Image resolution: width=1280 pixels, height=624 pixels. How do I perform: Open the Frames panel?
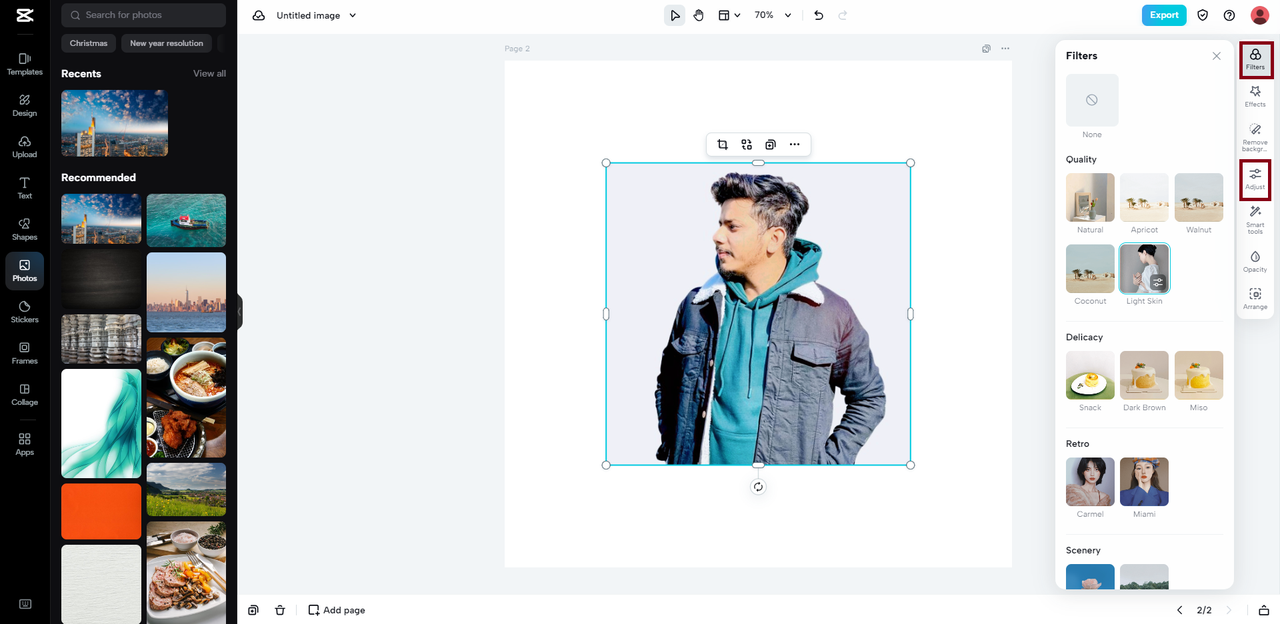25,353
